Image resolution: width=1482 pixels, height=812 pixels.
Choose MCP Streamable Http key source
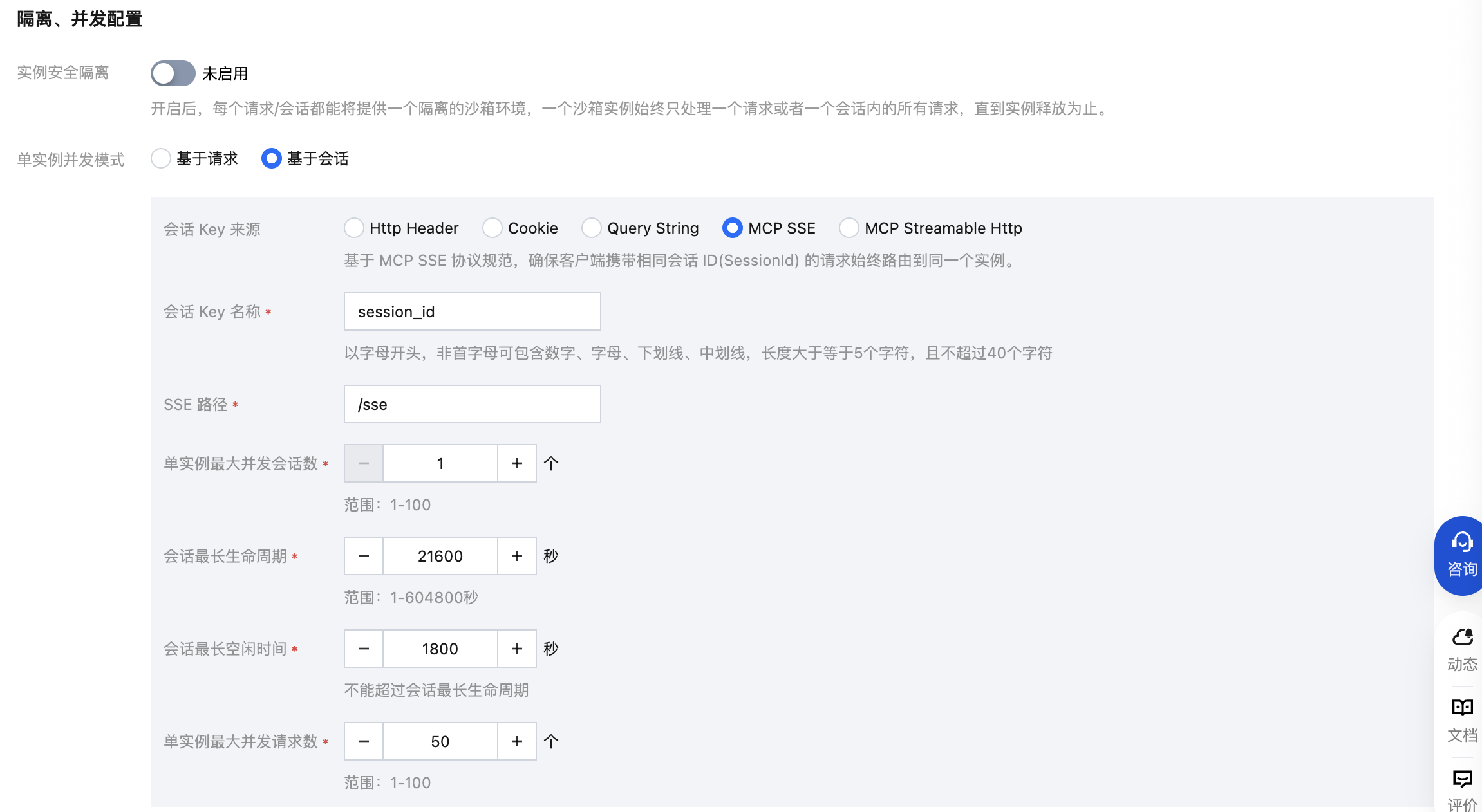click(x=849, y=228)
